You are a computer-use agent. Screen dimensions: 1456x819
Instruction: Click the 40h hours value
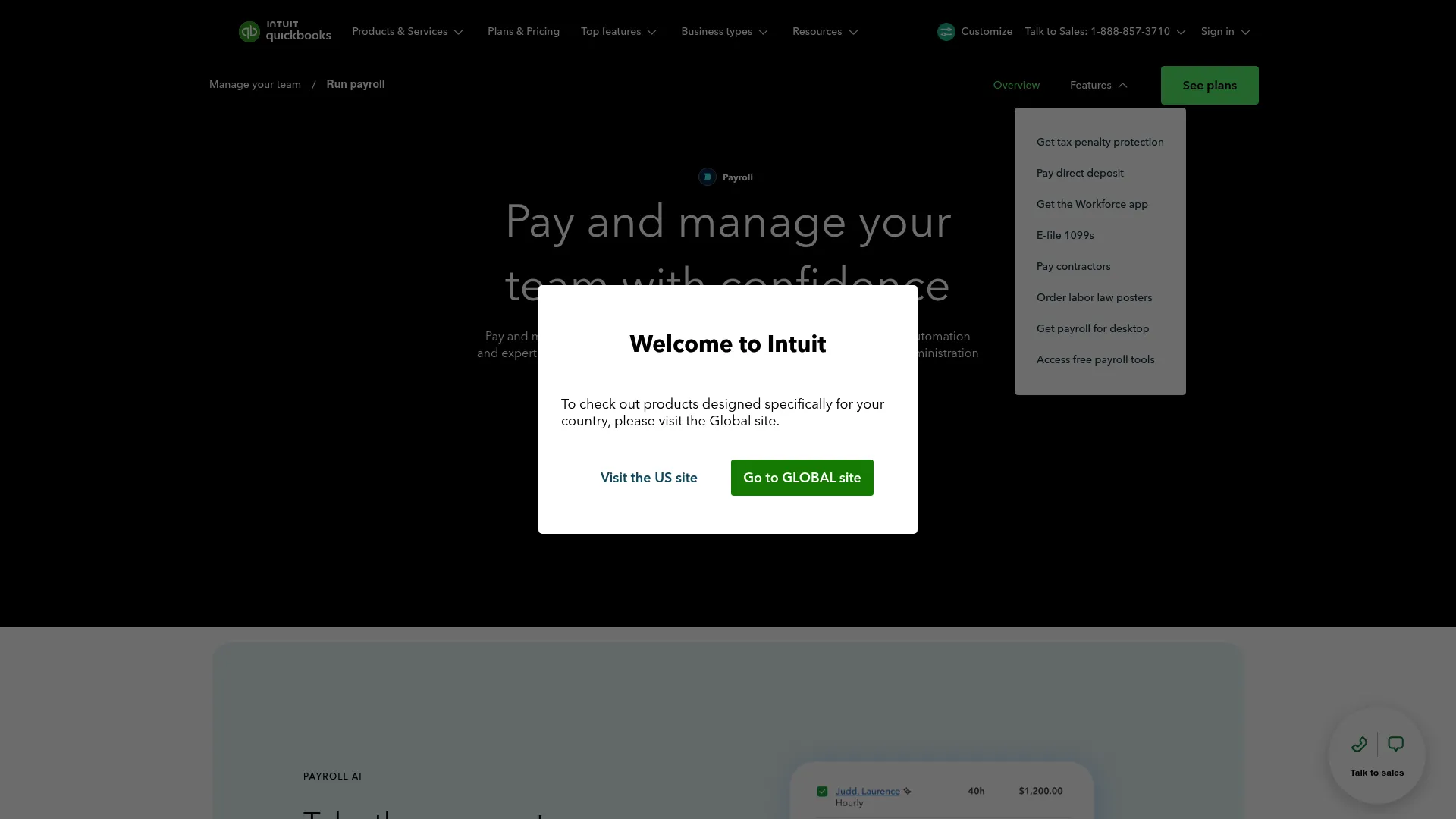[976, 791]
